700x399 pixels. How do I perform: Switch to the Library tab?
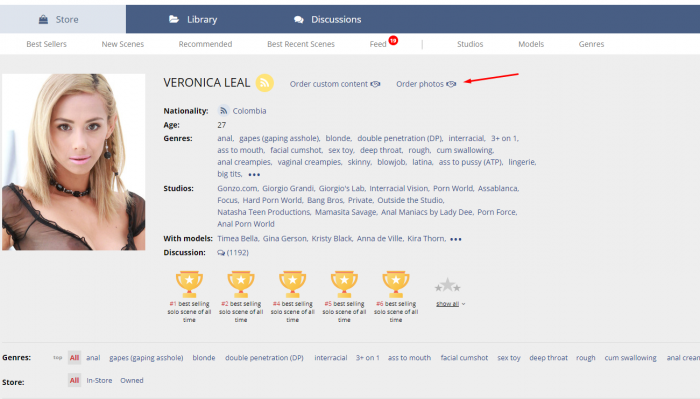193,19
